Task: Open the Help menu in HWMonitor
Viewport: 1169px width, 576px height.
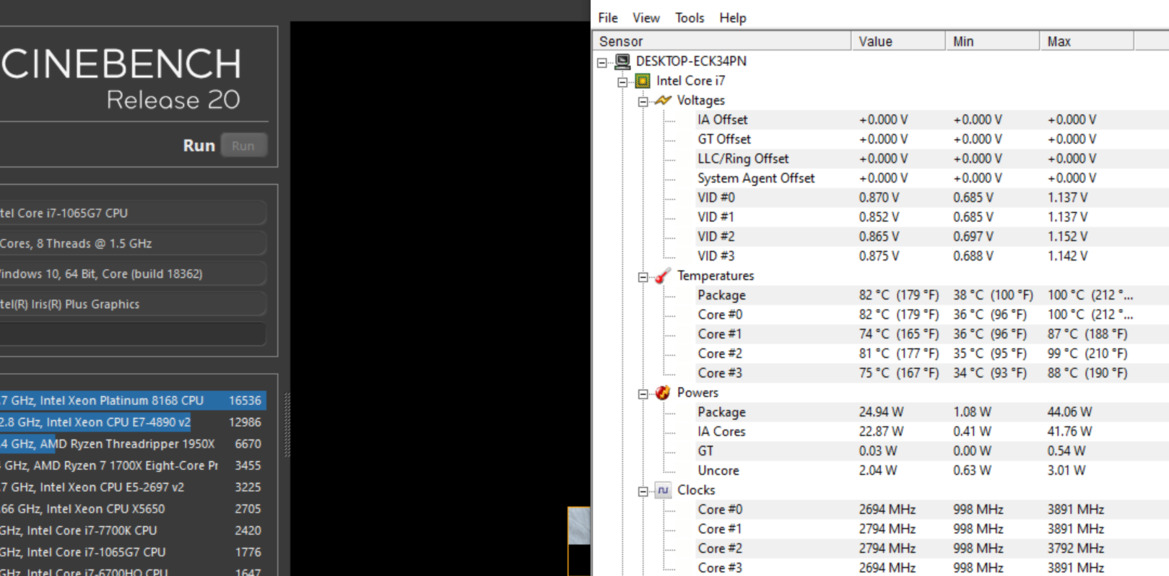Action: (733, 18)
